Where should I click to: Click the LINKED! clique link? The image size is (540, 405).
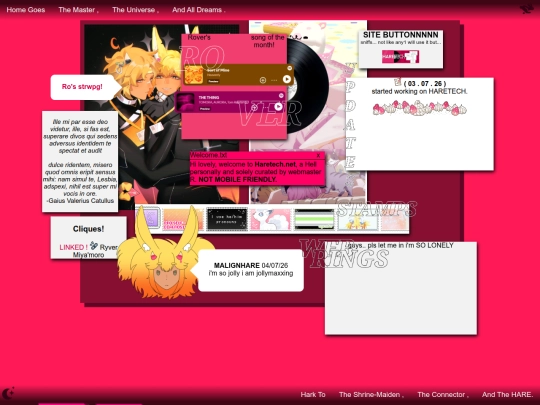coord(73,247)
